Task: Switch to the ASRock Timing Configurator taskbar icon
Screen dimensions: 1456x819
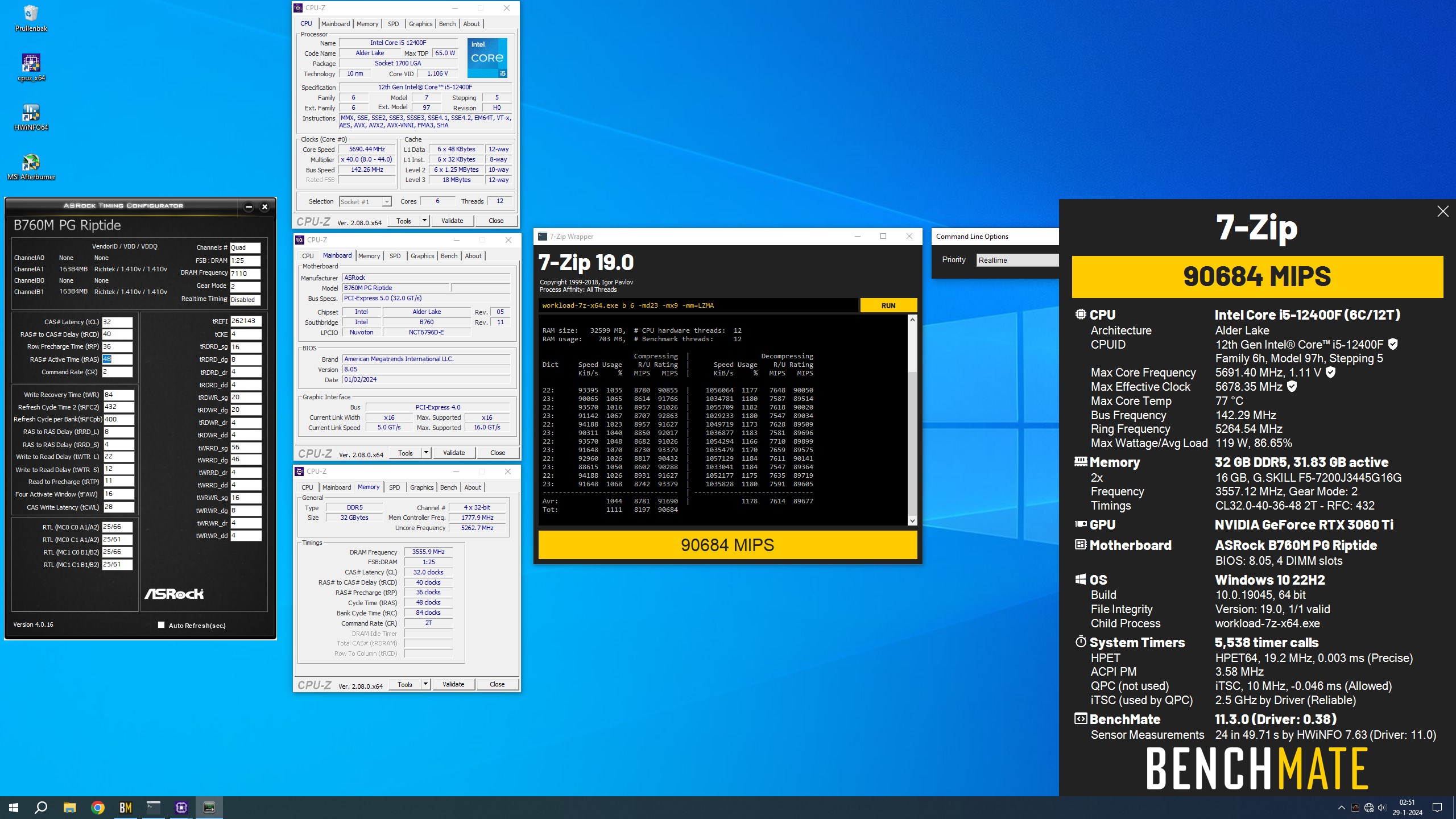Action: 209,807
